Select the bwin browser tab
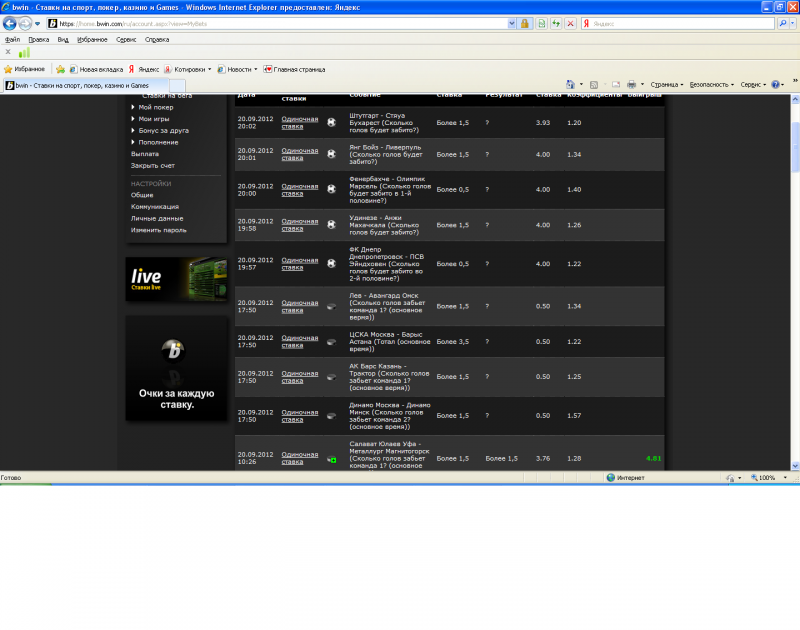 coord(86,86)
